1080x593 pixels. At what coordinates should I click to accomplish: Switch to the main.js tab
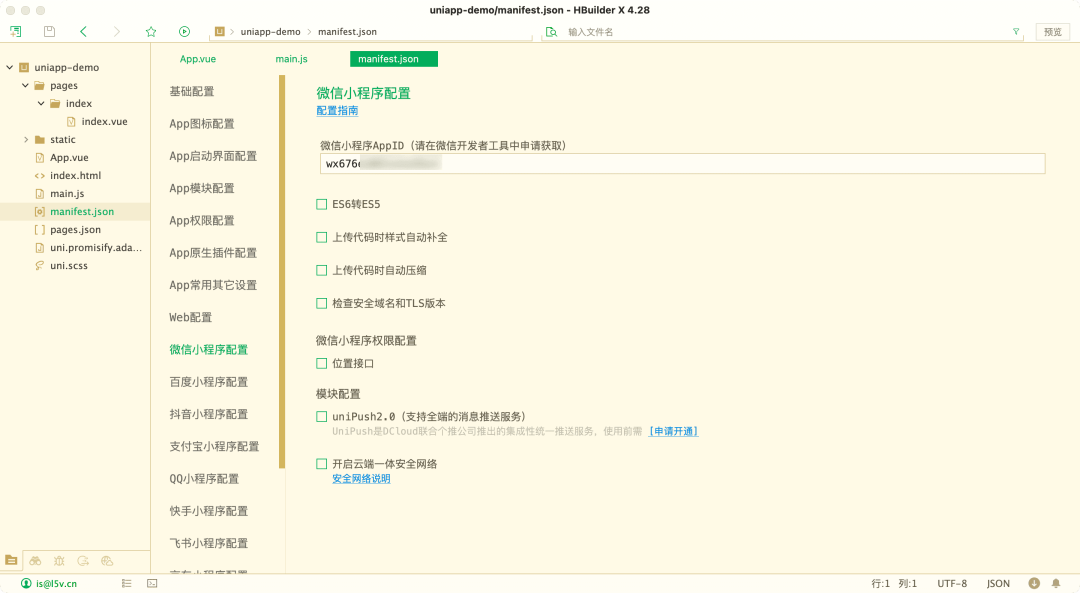(x=291, y=59)
